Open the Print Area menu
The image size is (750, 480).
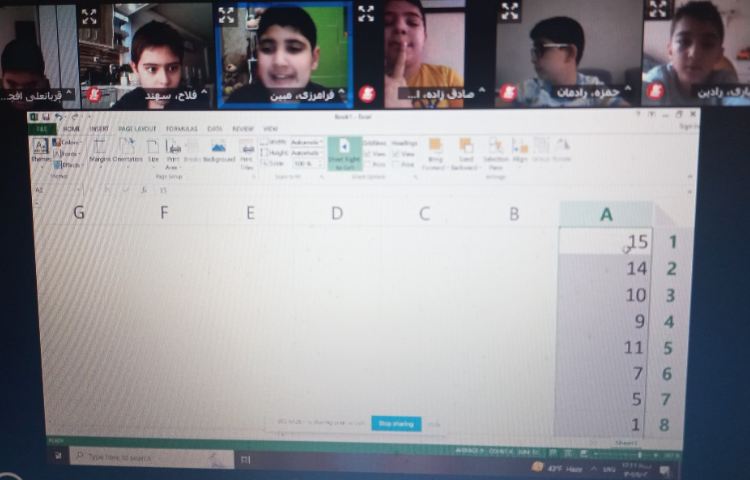tap(172, 153)
